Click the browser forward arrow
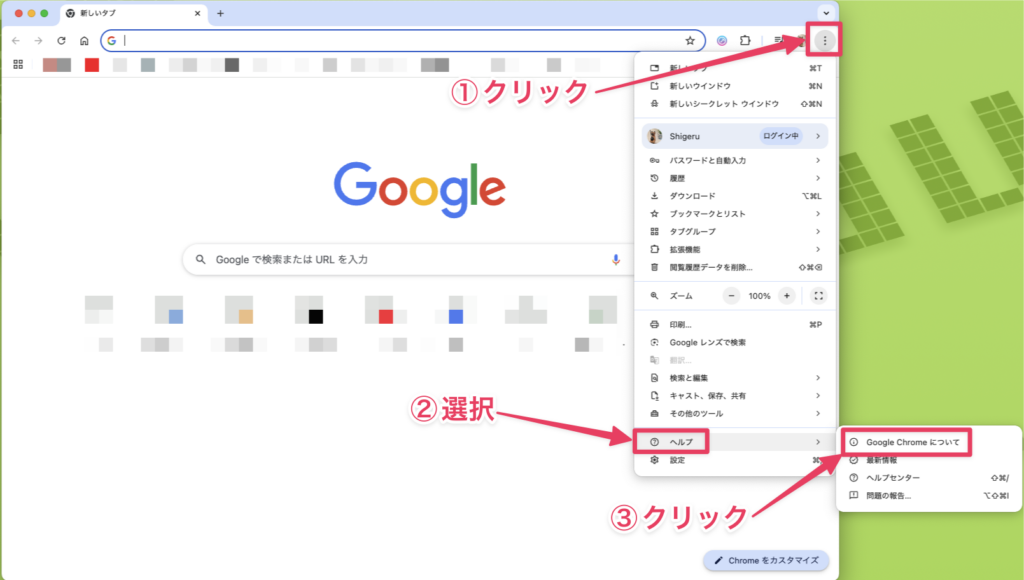This screenshot has height=580, width=1024. click(39, 40)
